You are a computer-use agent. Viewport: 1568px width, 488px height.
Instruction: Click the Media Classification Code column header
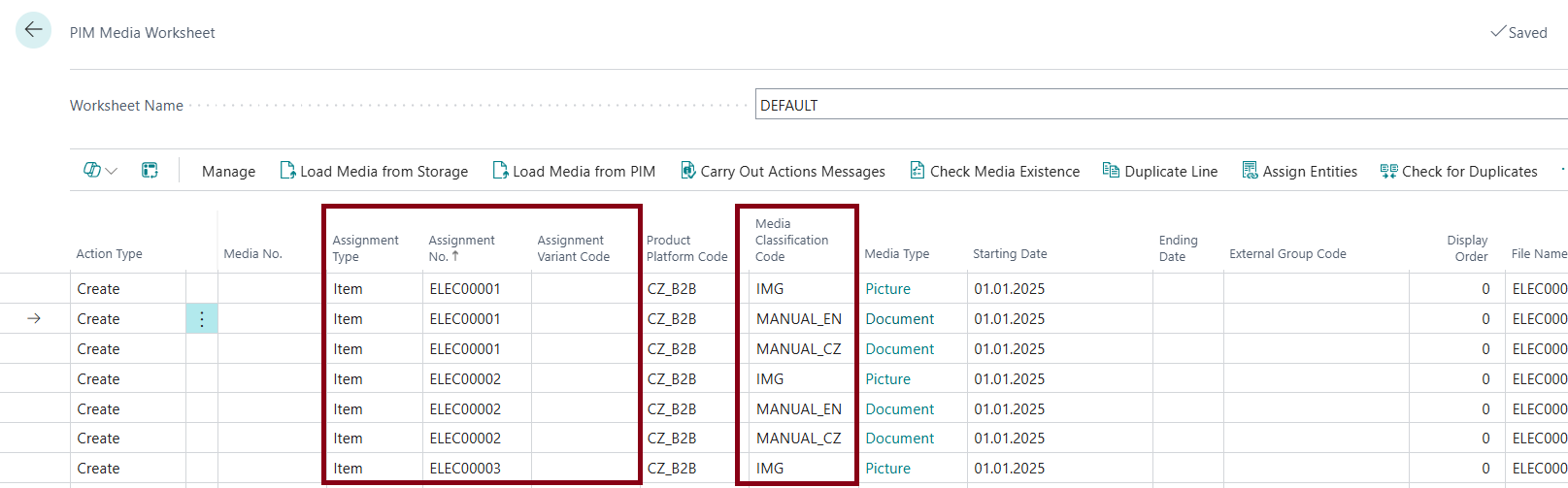click(792, 241)
